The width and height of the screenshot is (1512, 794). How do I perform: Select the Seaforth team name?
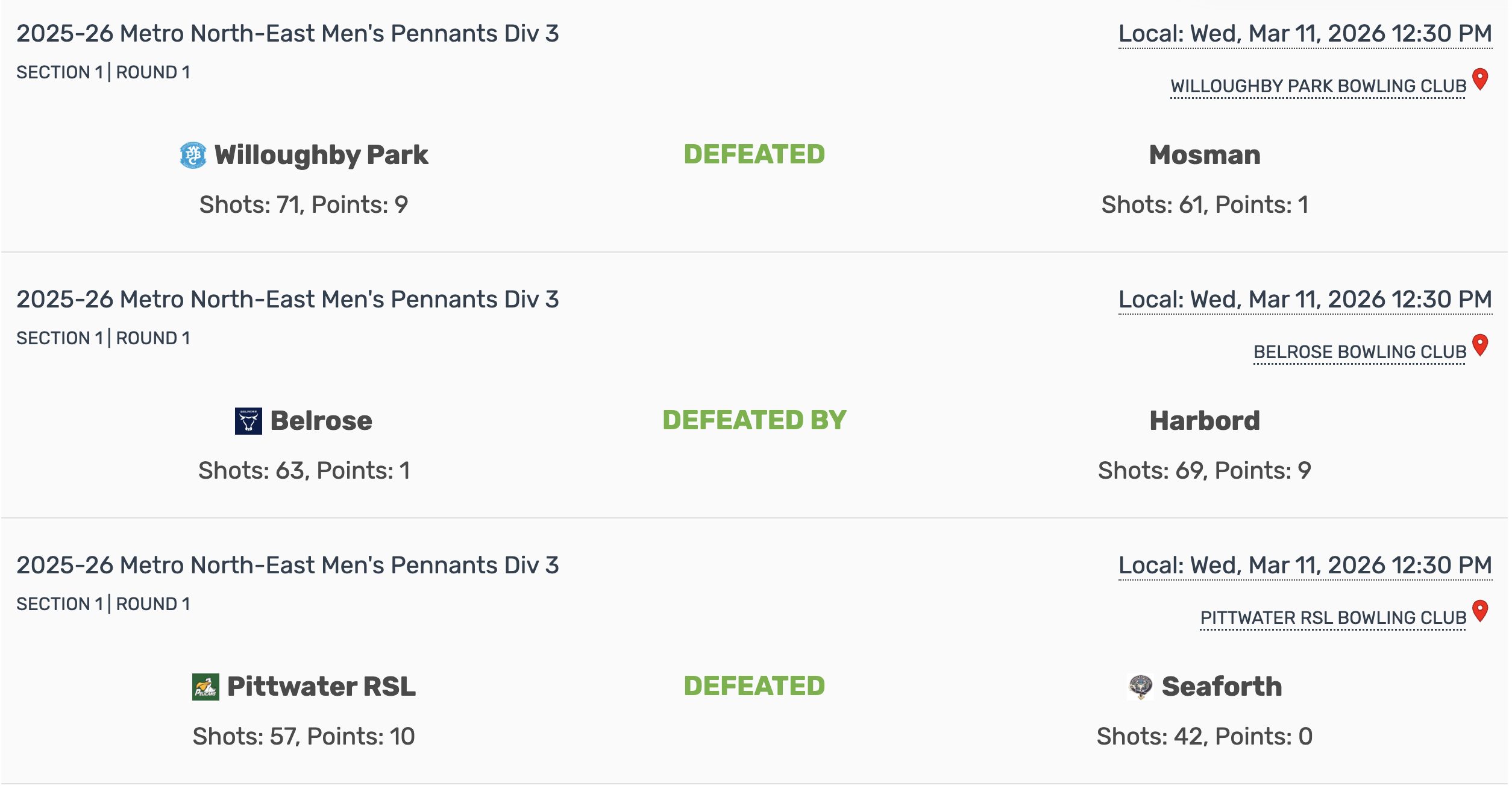pyautogui.click(x=1222, y=687)
